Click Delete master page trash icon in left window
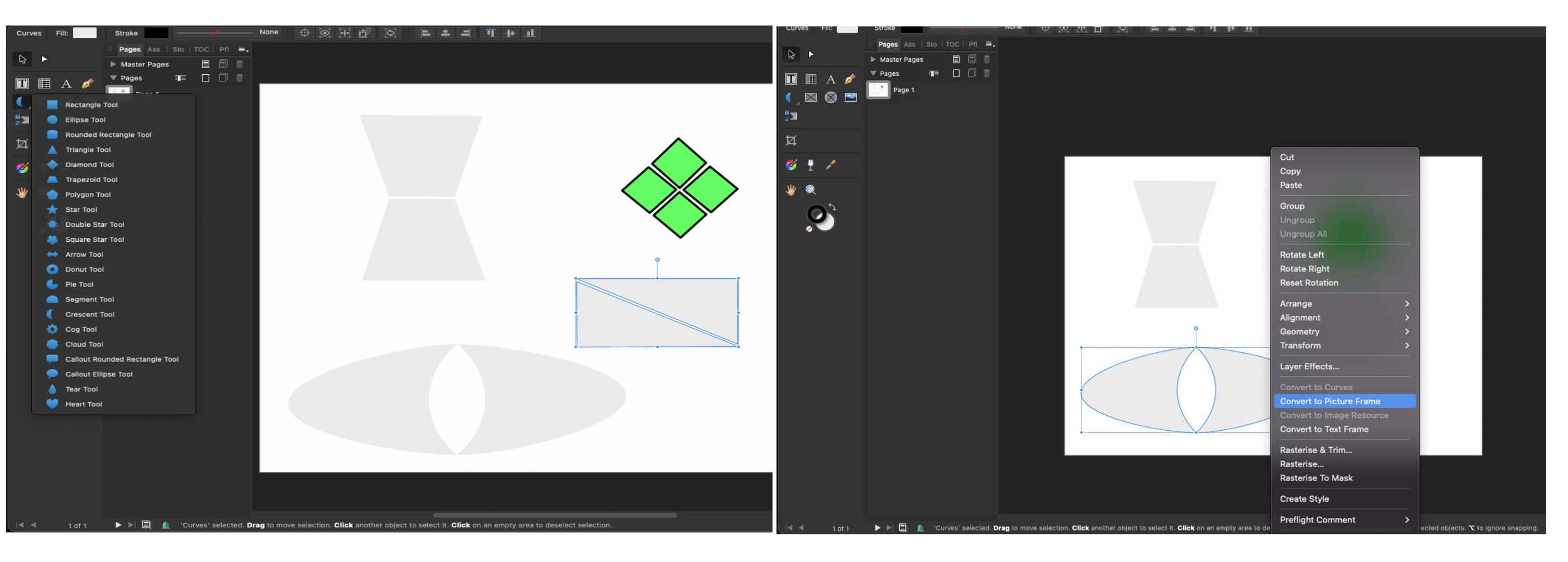The image size is (1568, 562). click(x=239, y=64)
